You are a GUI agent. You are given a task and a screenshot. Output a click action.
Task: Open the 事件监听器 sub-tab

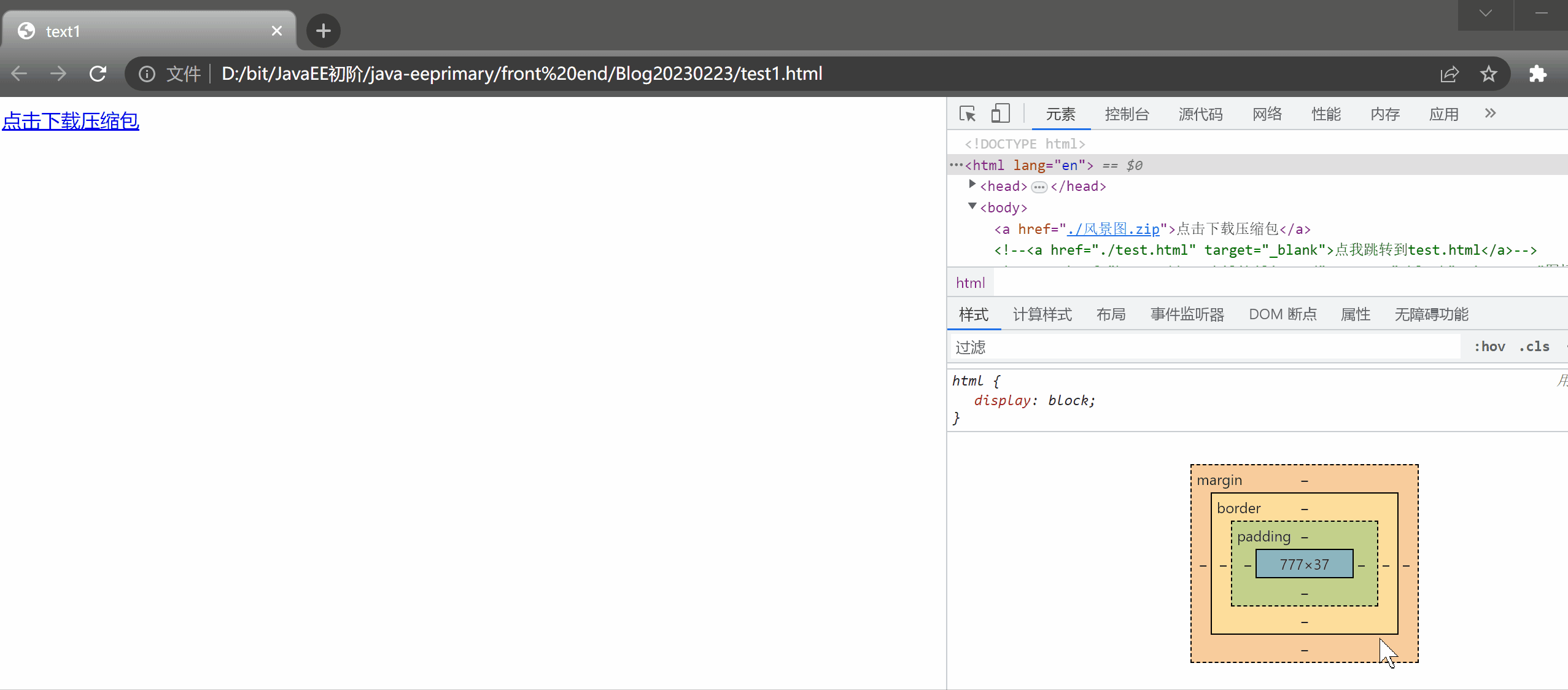tap(1187, 314)
